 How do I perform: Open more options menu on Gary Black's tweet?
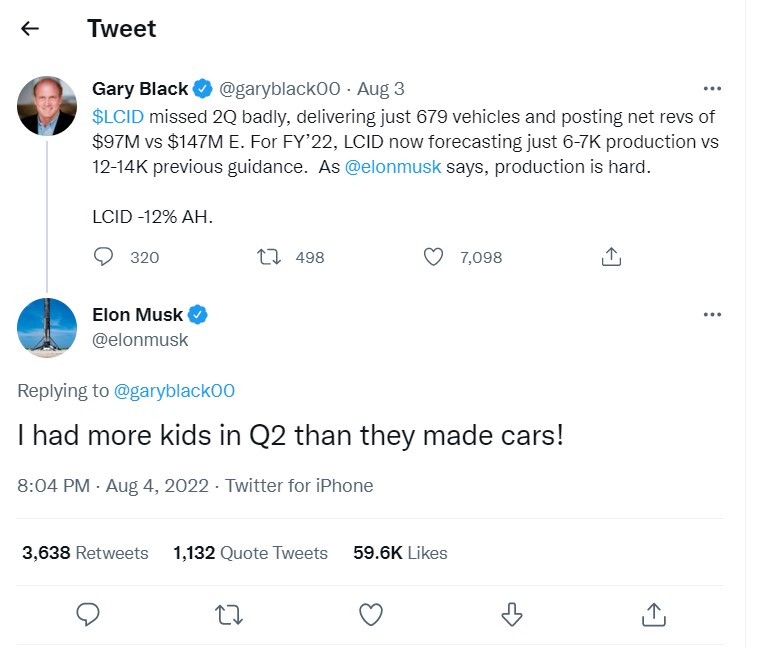click(712, 89)
